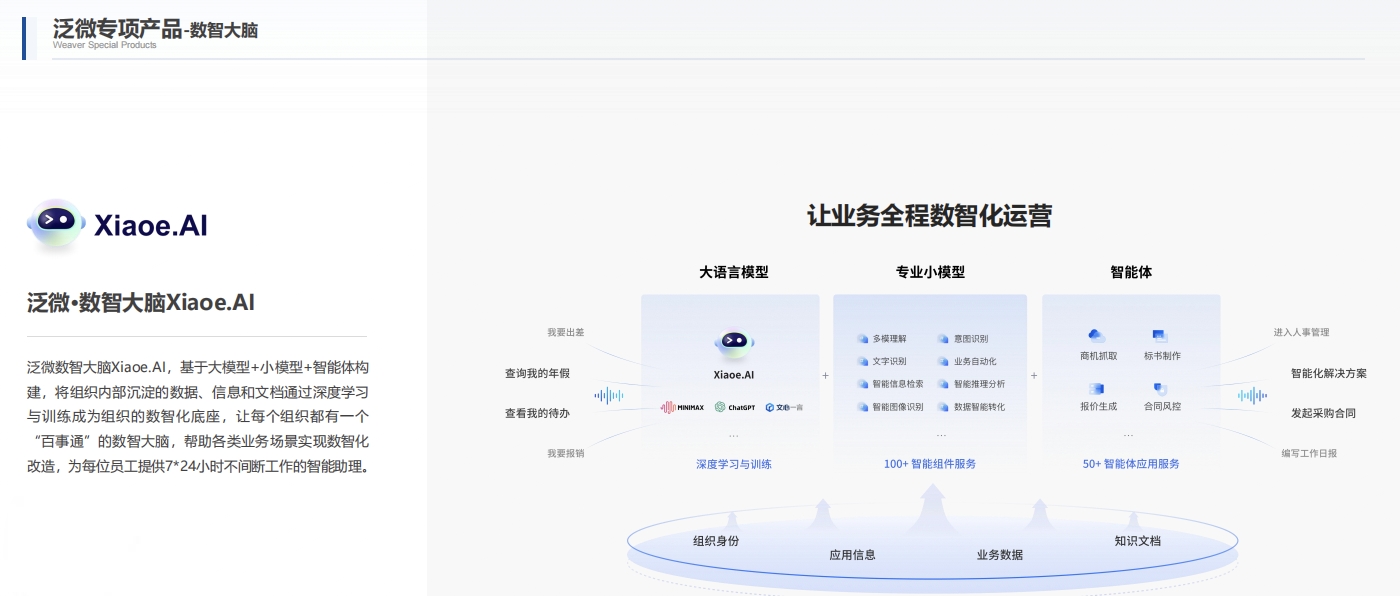Select the Xiaoe.AI robot icon
Viewport: 1400px width, 596px height.
733,340
